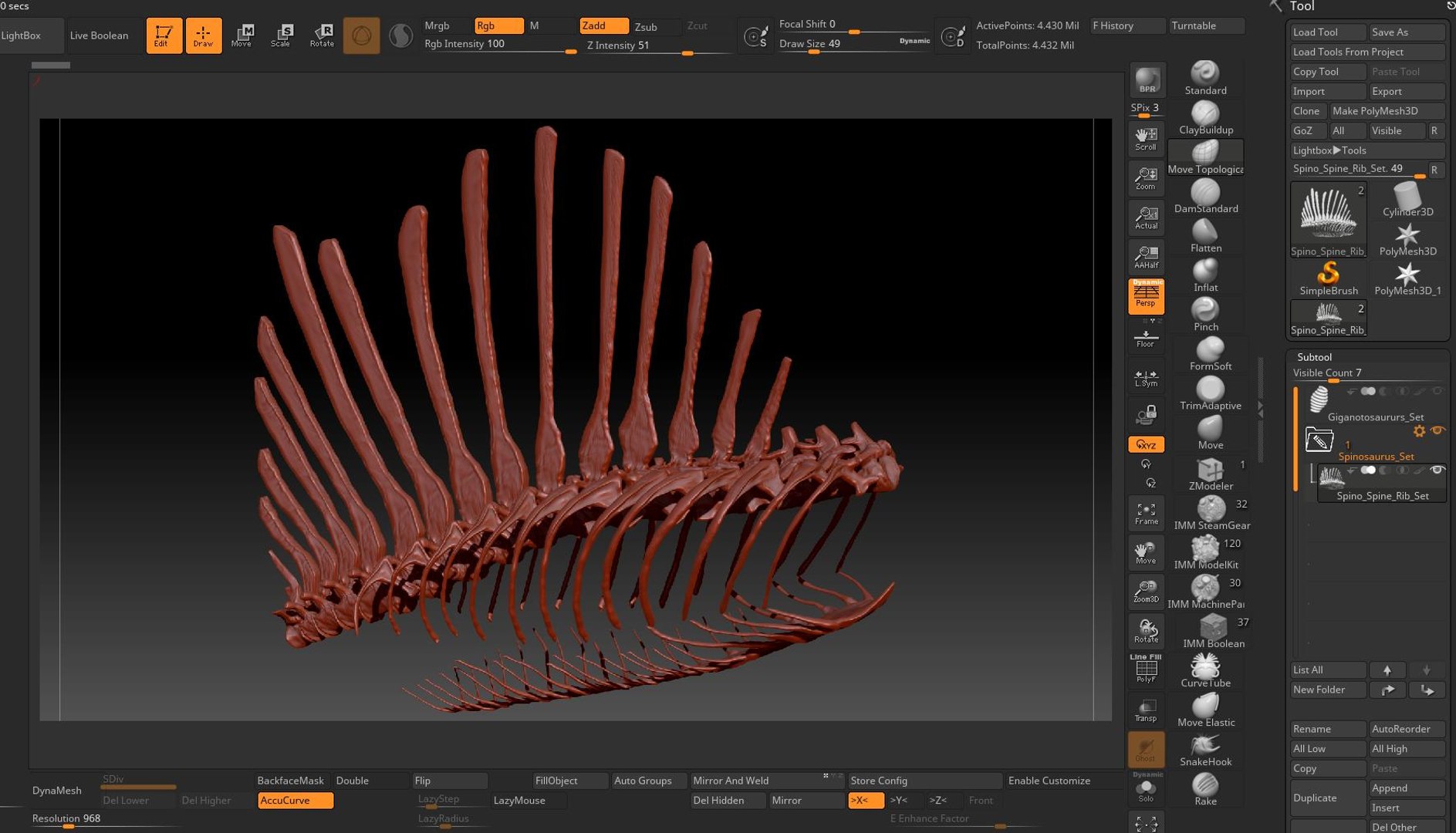Collapse the Tool palette header
This screenshot has width=1456, height=833.
click(x=1302, y=6)
